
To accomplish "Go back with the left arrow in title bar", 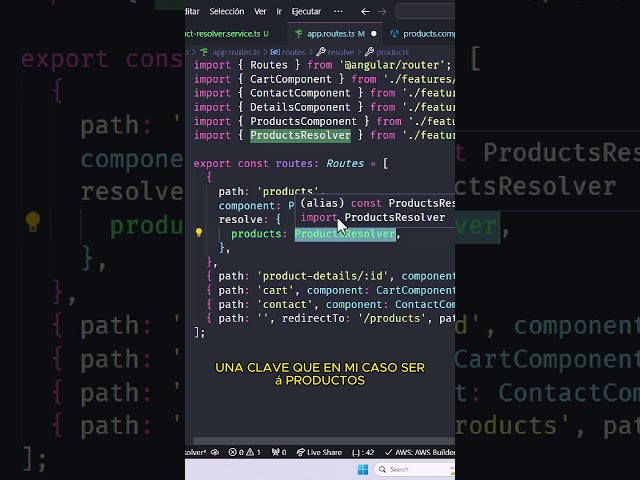I will (x=365, y=11).
